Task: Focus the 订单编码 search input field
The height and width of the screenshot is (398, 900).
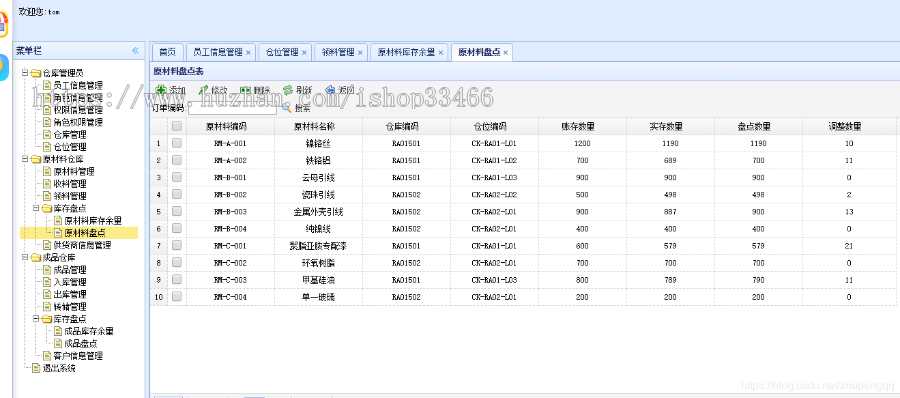Action: coord(232,108)
